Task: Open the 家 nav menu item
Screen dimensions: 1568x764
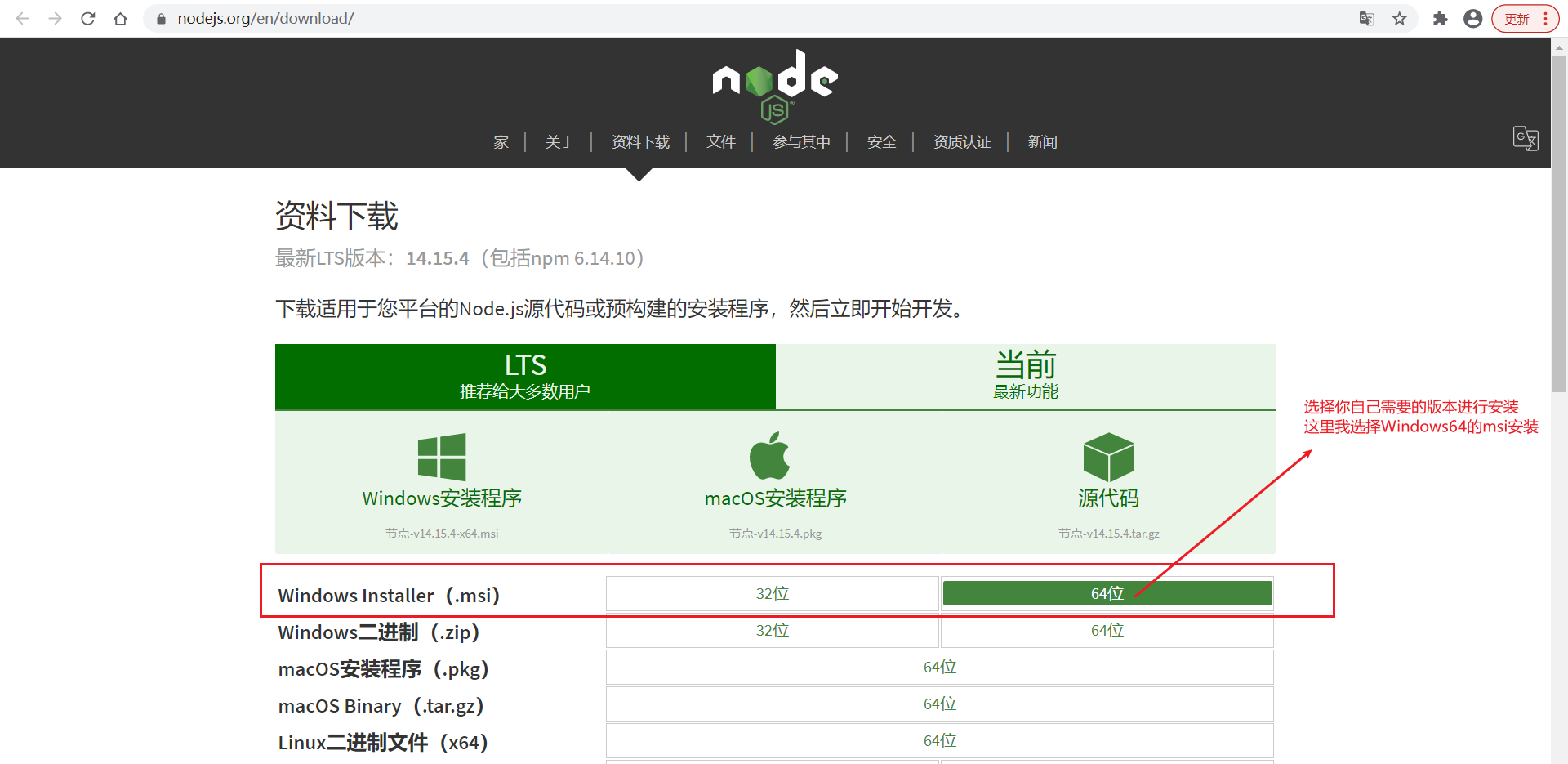Action: [501, 142]
